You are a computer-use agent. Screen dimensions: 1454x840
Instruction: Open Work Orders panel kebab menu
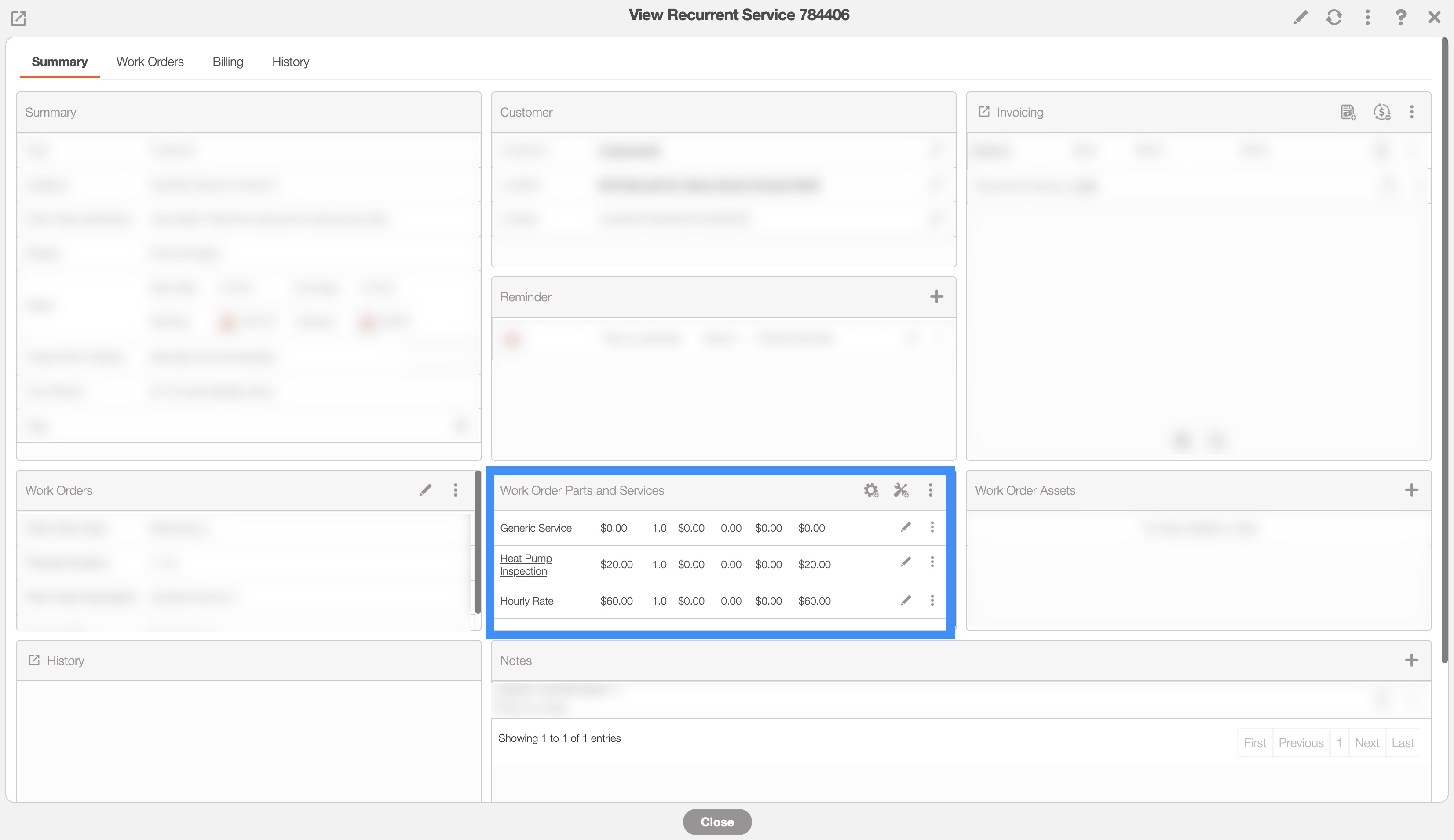[456, 490]
